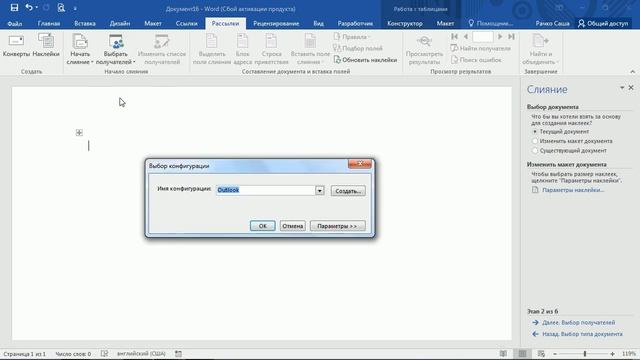This screenshot has height=360, width=640.
Task: Open Вставить поле слияния dropdown
Action: [x=310, y=49]
